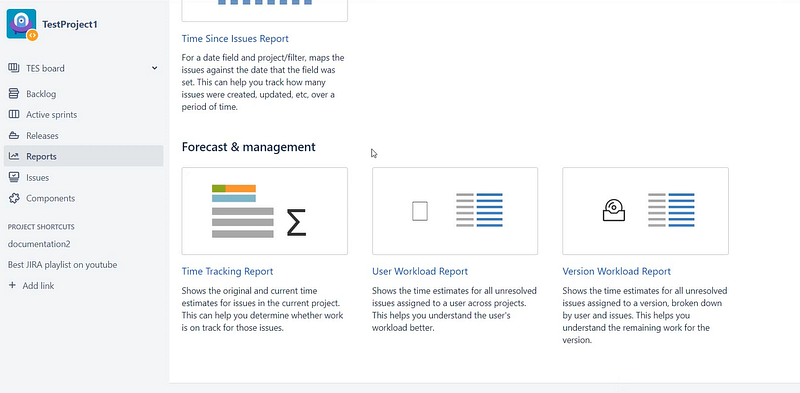Select the Version Workload Report thumbnail
Screen dimensions: 800x393
645,211
